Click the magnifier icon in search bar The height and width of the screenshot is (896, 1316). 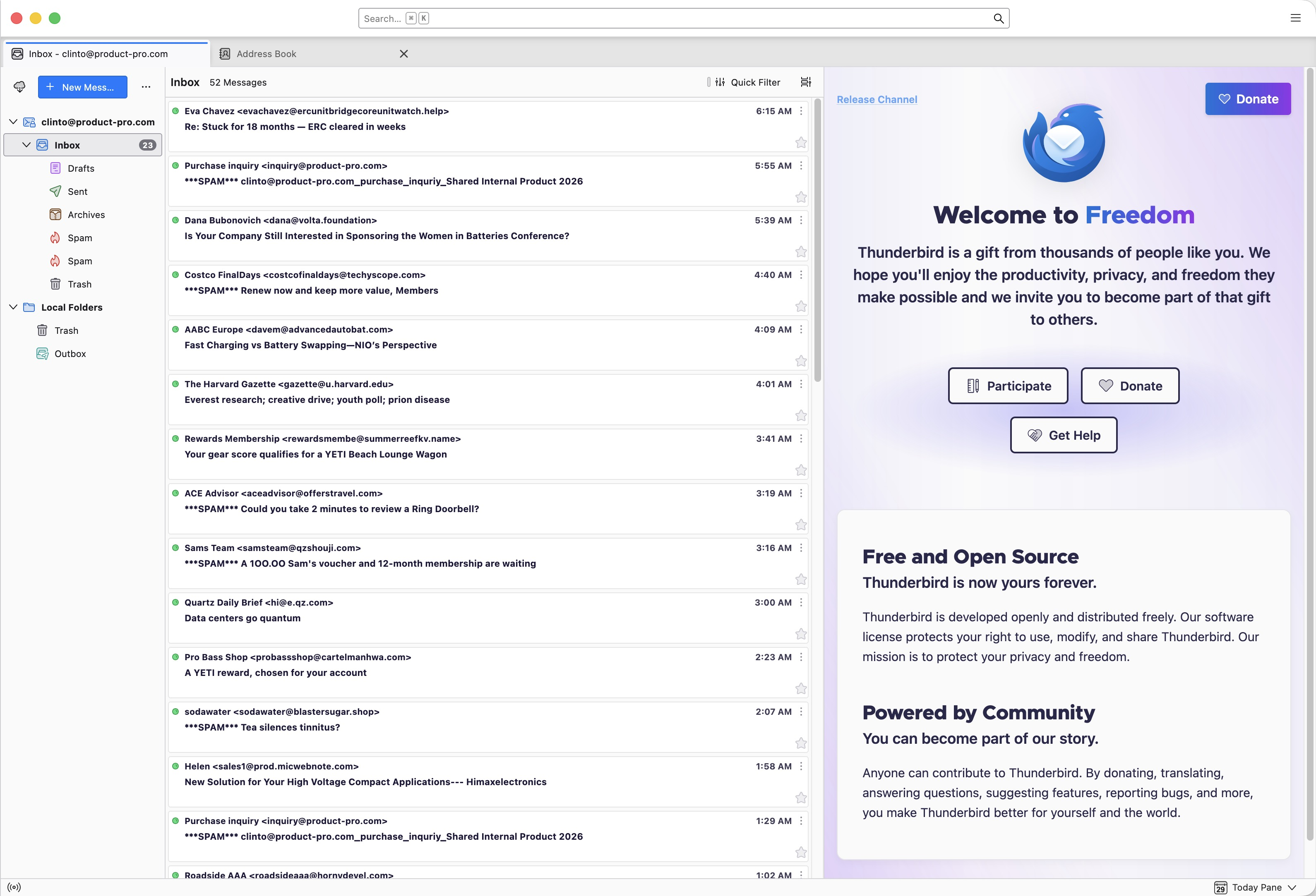click(998, 19)
